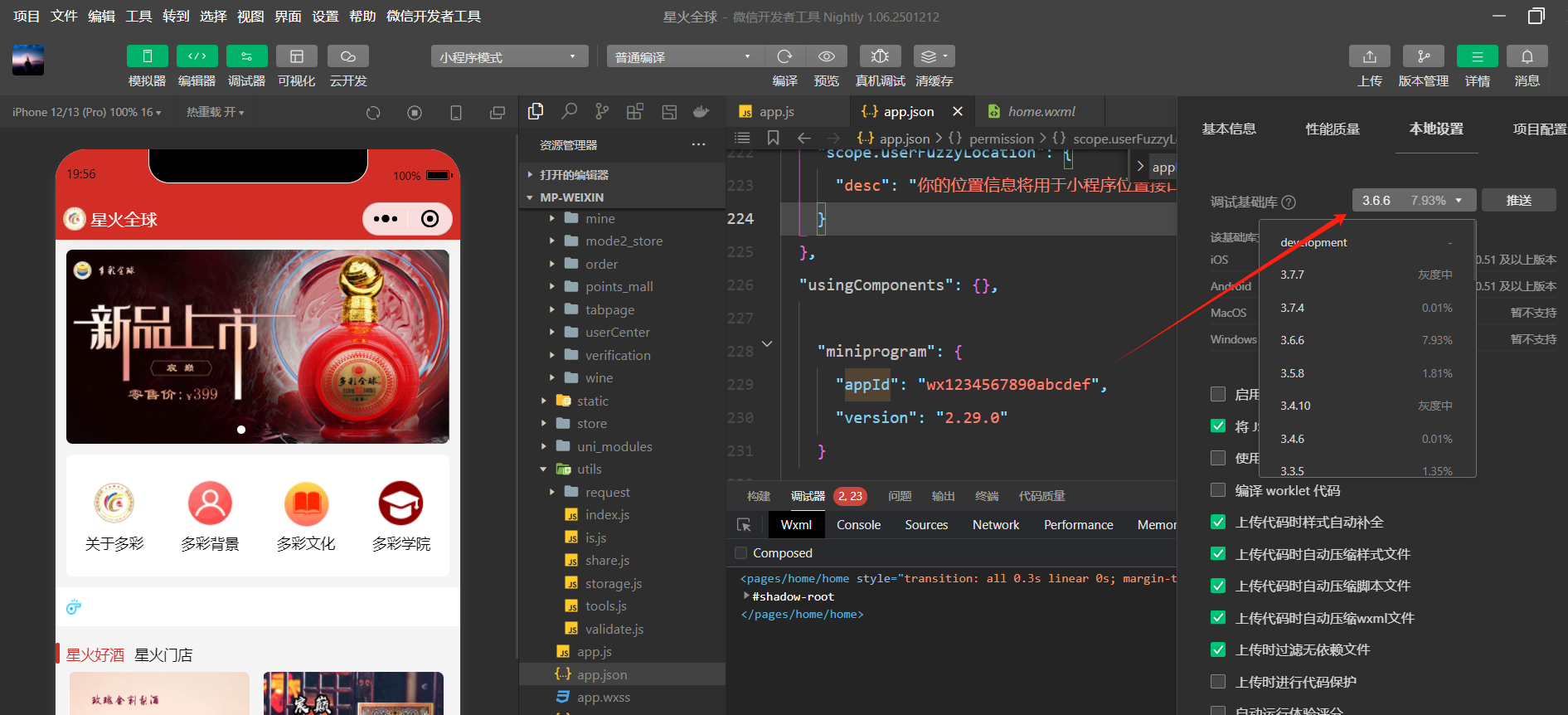
Task: Open the 热重载 开 dropdown
Action: [x=216, y=112]
